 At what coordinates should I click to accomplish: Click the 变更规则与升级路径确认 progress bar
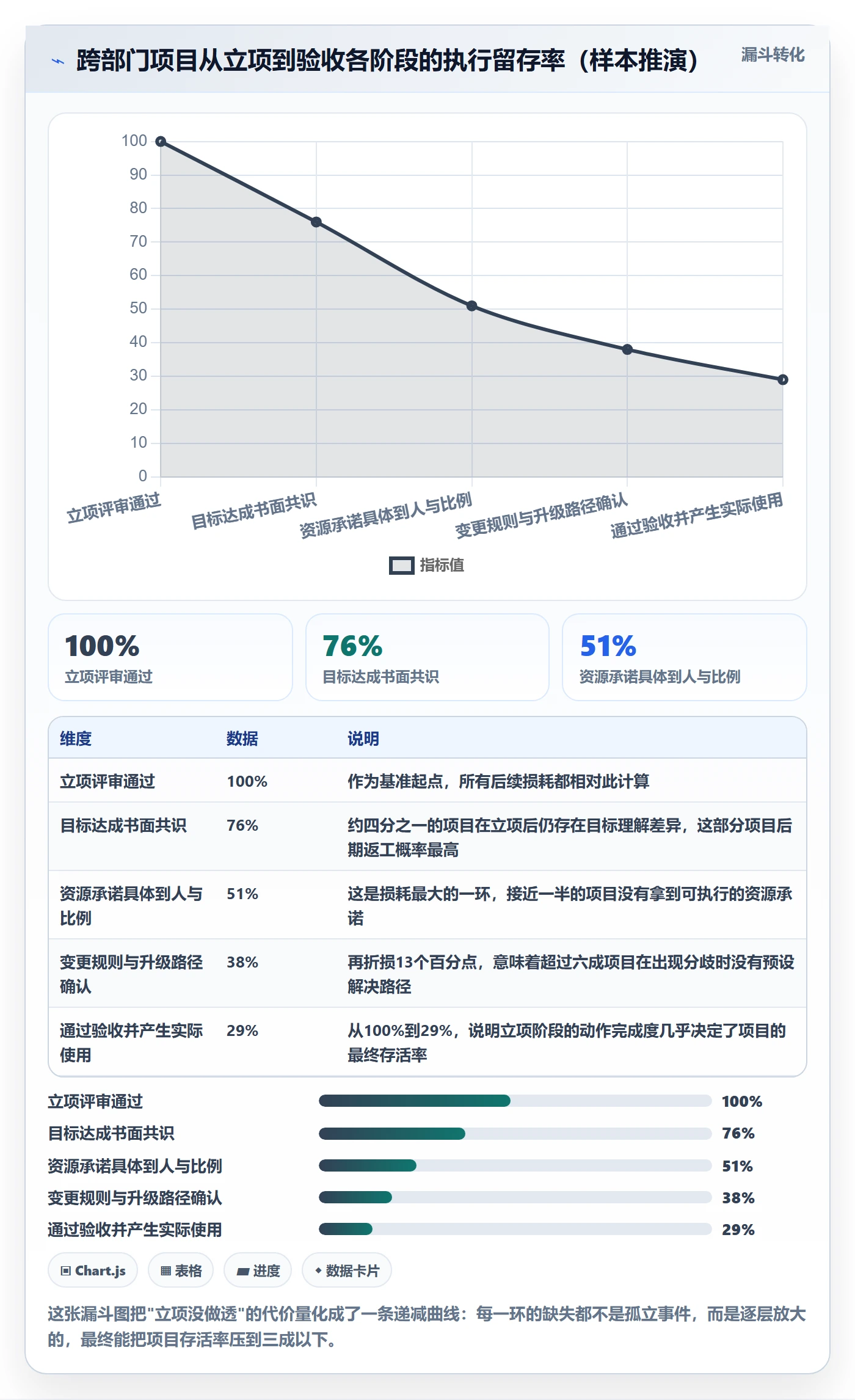515,1197
